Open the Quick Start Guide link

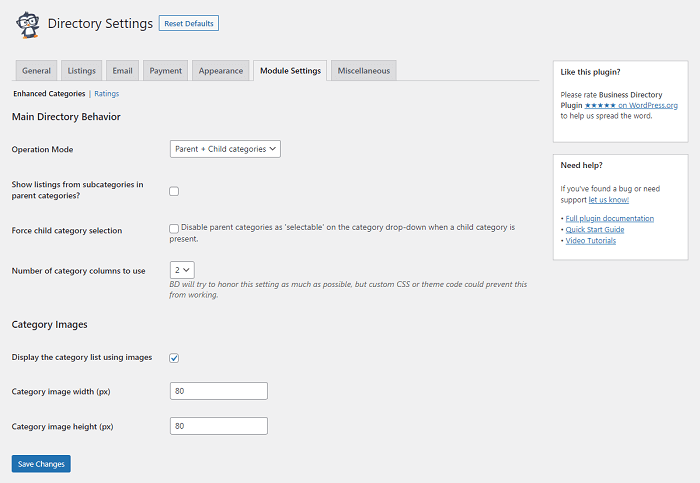(x=595, y=229)
